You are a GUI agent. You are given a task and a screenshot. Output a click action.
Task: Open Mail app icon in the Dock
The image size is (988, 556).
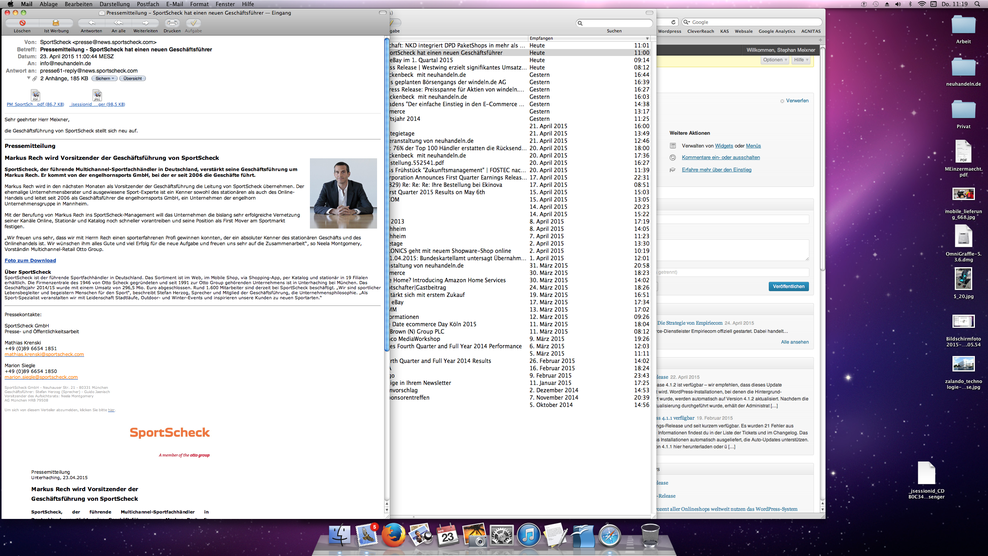pyautogui.click(x=367, y=536)
